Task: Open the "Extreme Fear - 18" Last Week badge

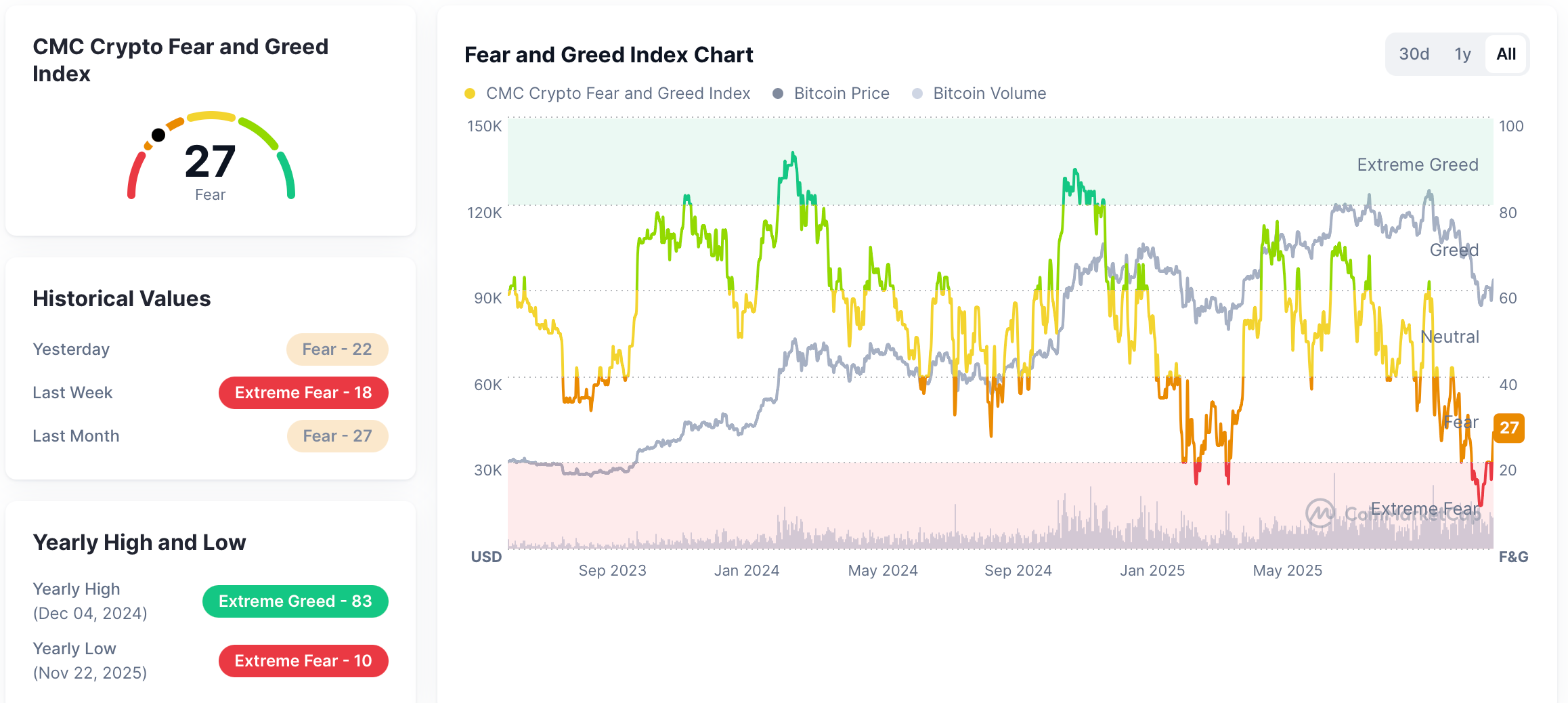Action: click(303, 392)
